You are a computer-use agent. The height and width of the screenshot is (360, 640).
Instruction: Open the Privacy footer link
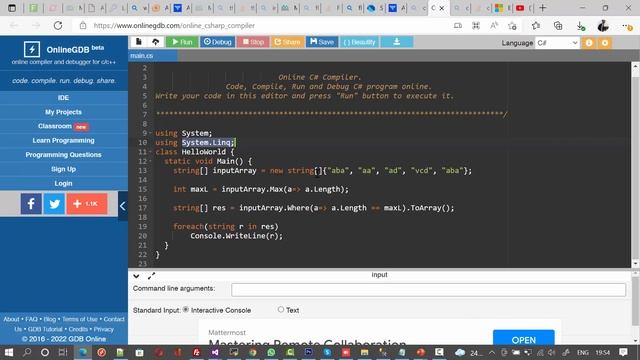pos(104,329)
